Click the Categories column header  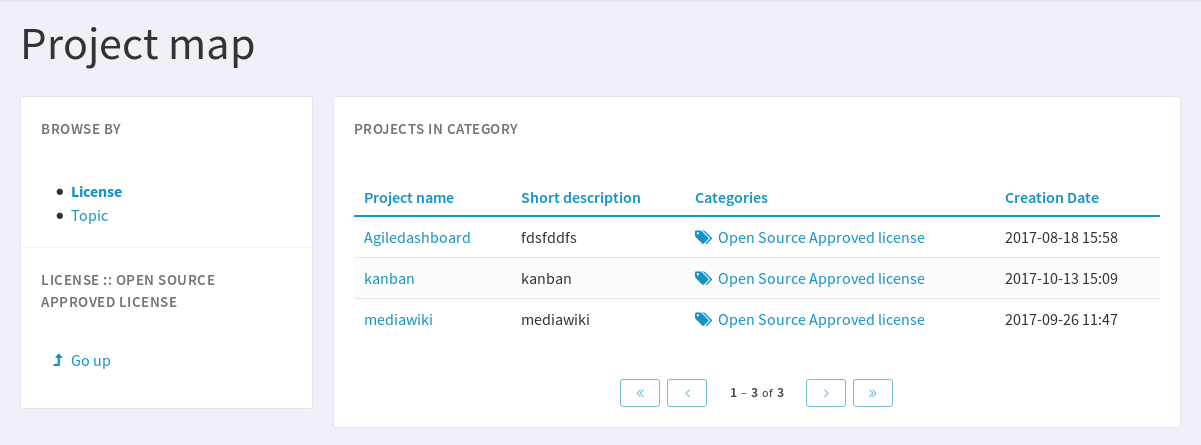[x=731, y=198]
